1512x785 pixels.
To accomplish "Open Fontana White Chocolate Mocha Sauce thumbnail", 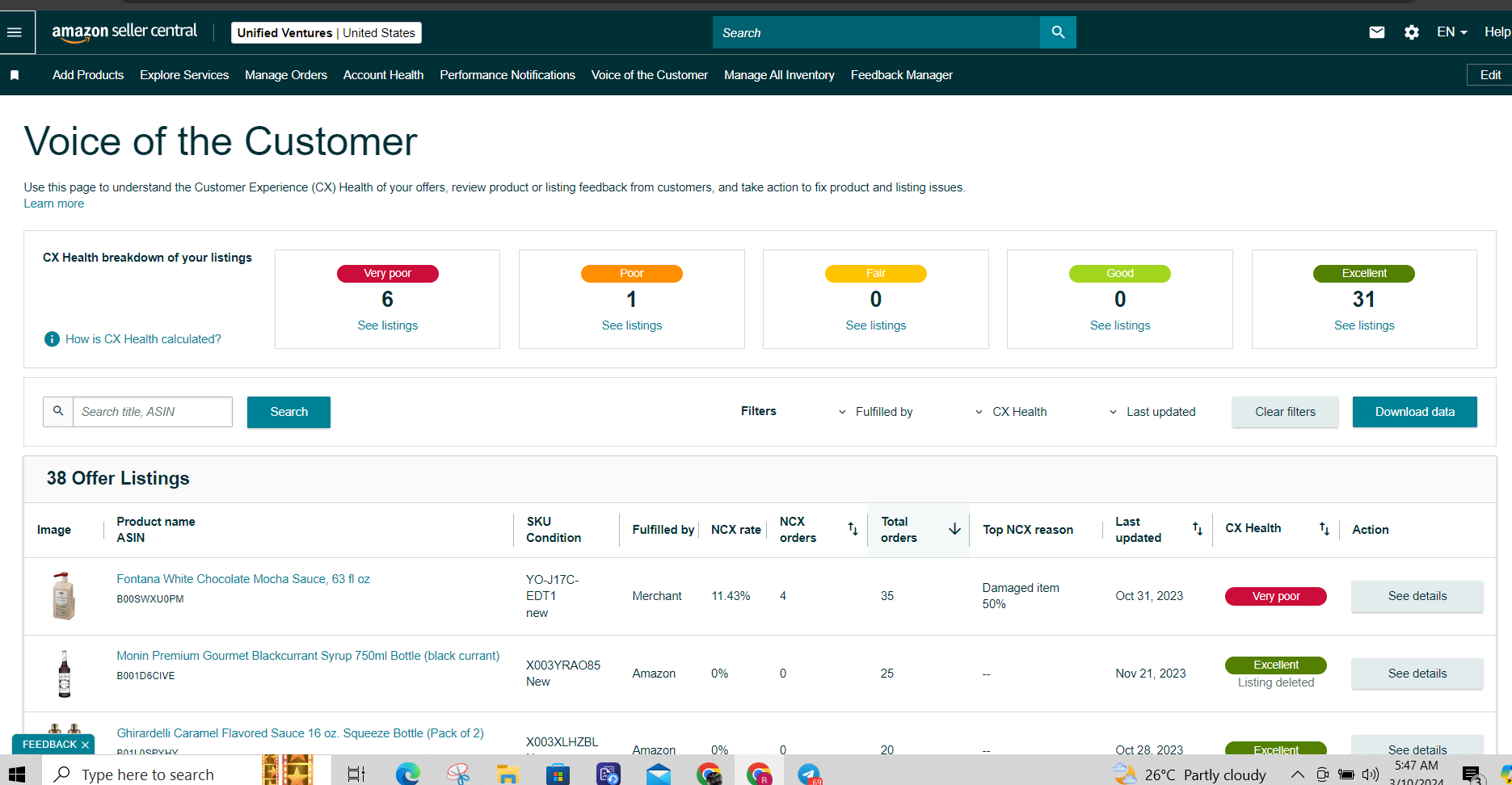I will click(x=64, y=596).
